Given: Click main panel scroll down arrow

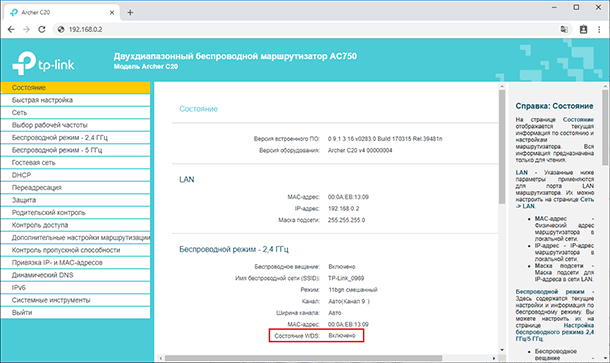Looking at the screenshot, I should point(502,350).
